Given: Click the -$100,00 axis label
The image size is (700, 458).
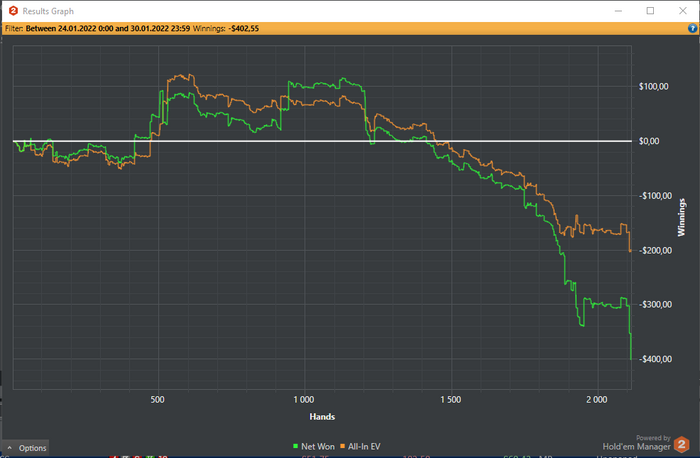Looking at the screenshot, I should 655,196.
